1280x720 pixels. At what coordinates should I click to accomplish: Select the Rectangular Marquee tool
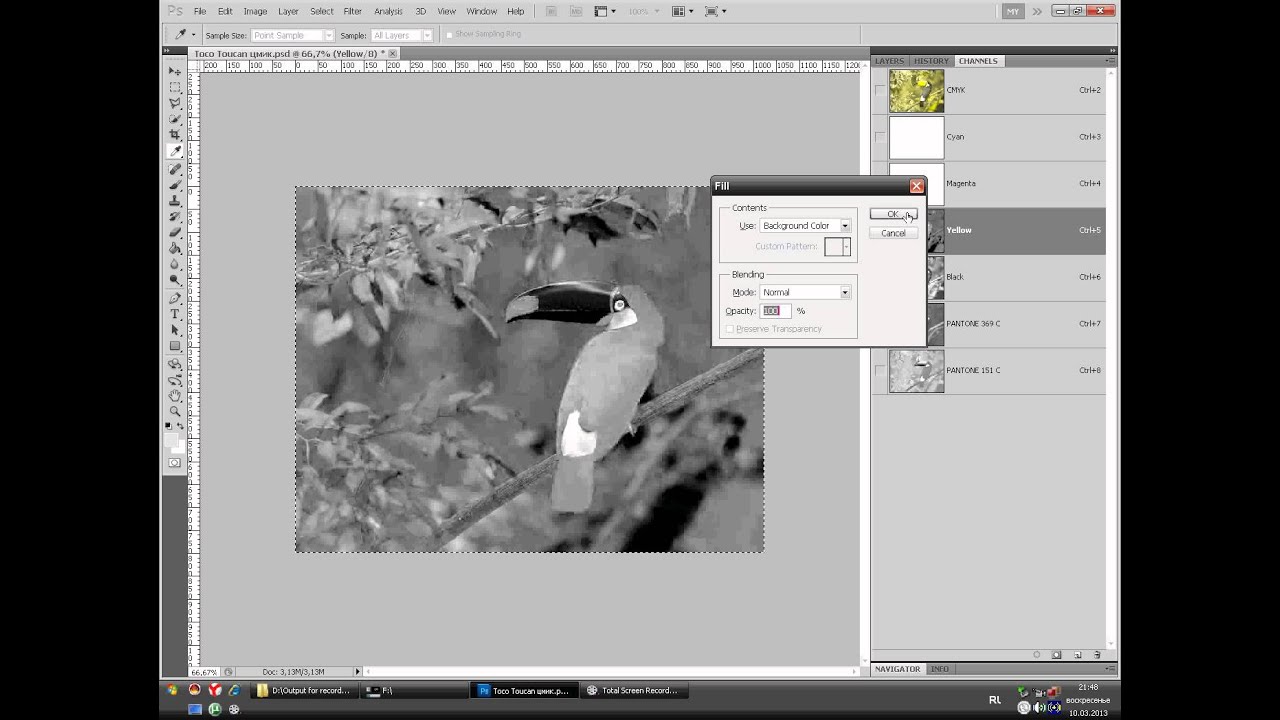tap(175, 88)
